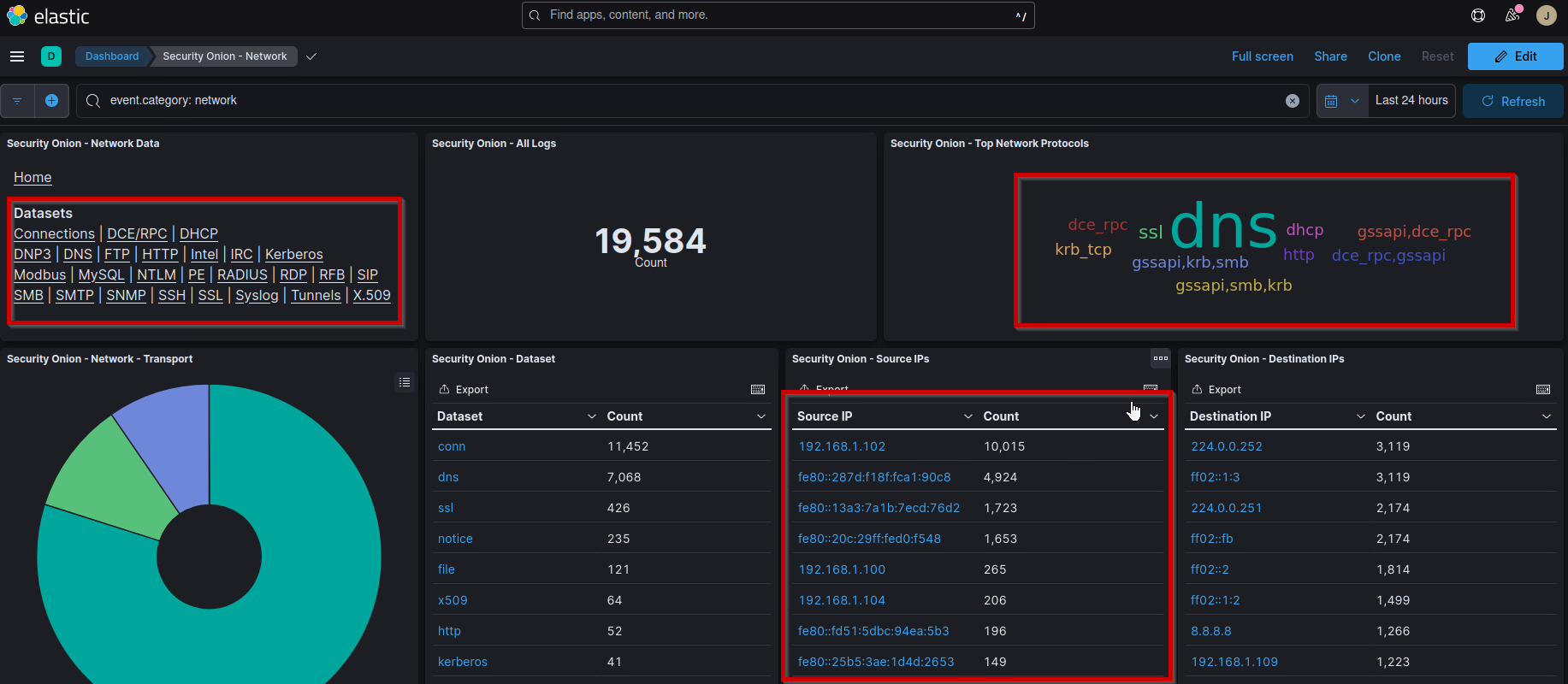Go to the Dashboard breadcrumb
Screen dimensions: 1568x684
pyautogui.click(x=112, y=56)
